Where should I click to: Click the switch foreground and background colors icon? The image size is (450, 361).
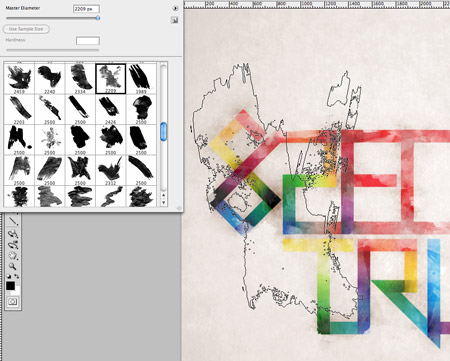click(17, 276)
